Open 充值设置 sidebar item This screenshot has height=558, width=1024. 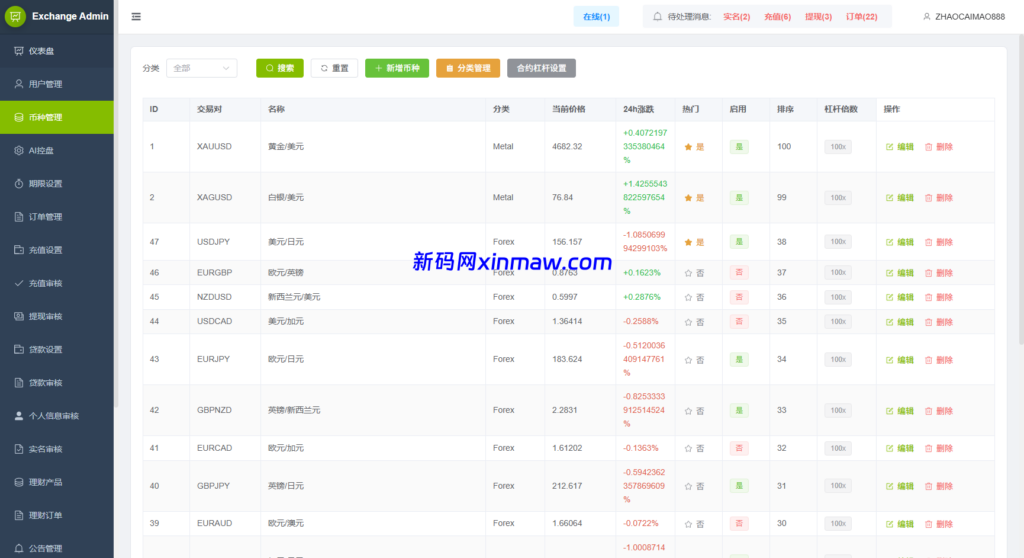click(57, 250)
